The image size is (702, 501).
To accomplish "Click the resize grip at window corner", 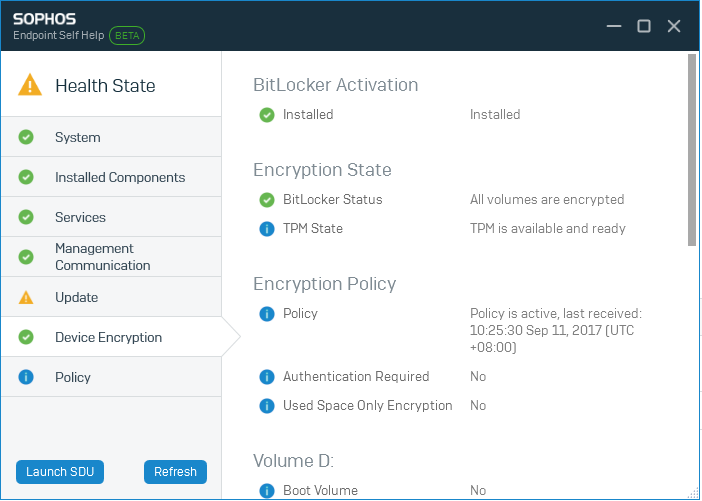I will [x=694, y=493].
